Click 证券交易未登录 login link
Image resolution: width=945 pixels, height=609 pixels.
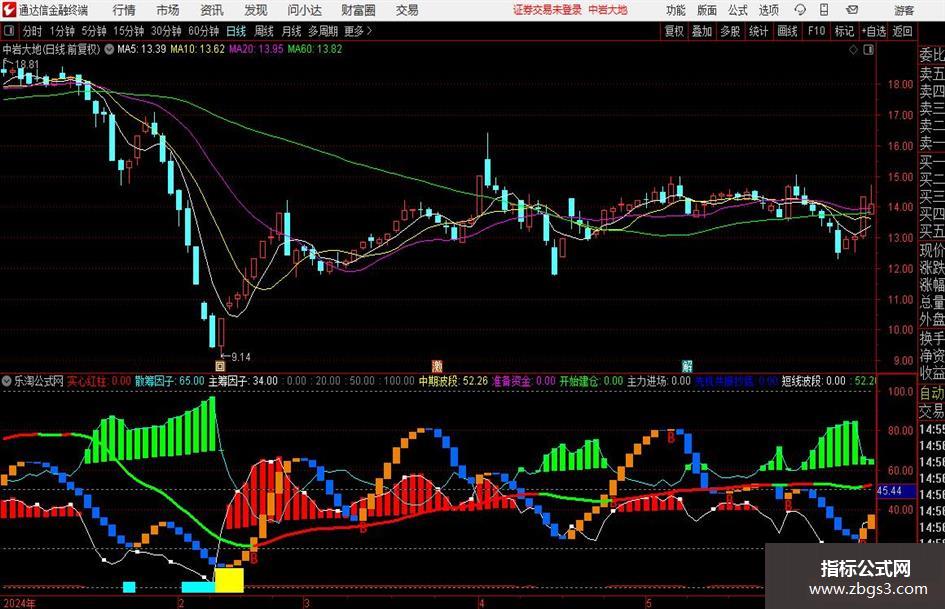tap(547, 10)
